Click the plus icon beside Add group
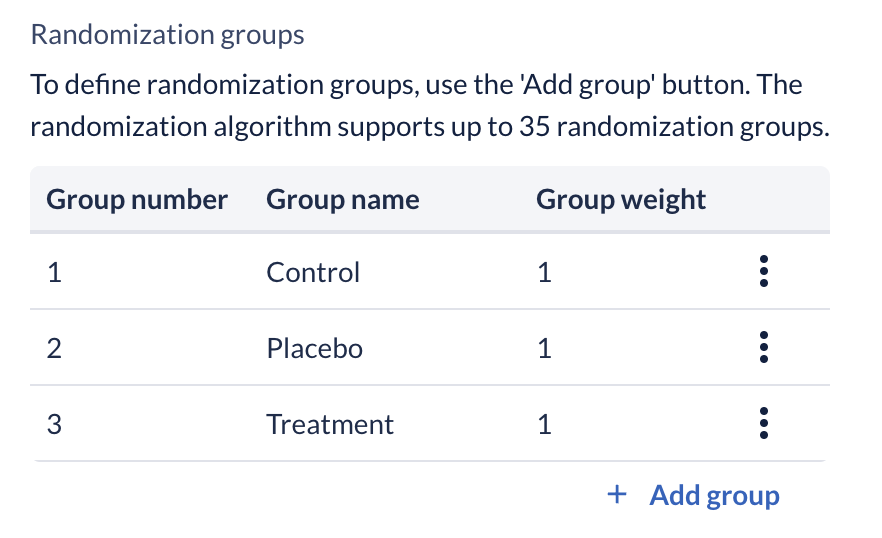The image size is (882, 538). 617,495
